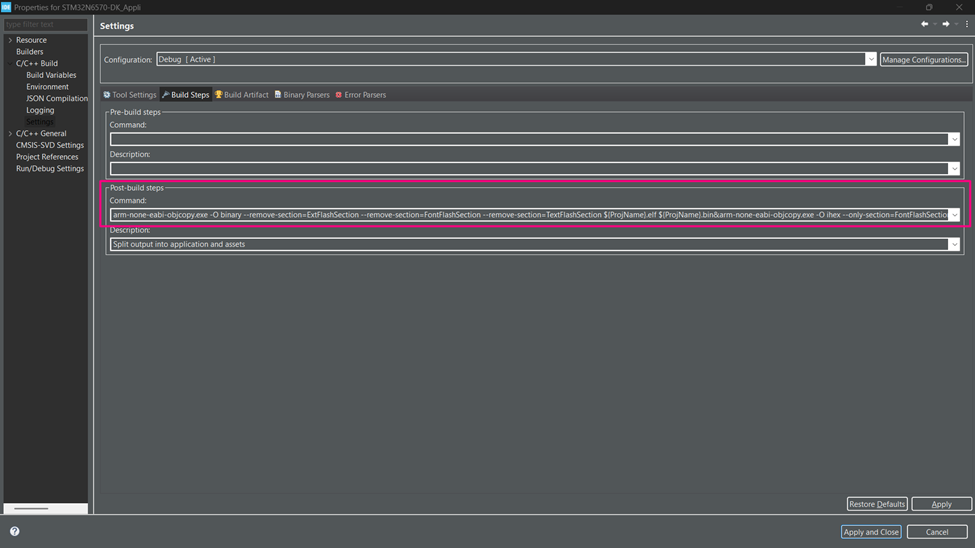Open the Configuration dropdown arrow
975x548 pixels.
tap(871, 59)
